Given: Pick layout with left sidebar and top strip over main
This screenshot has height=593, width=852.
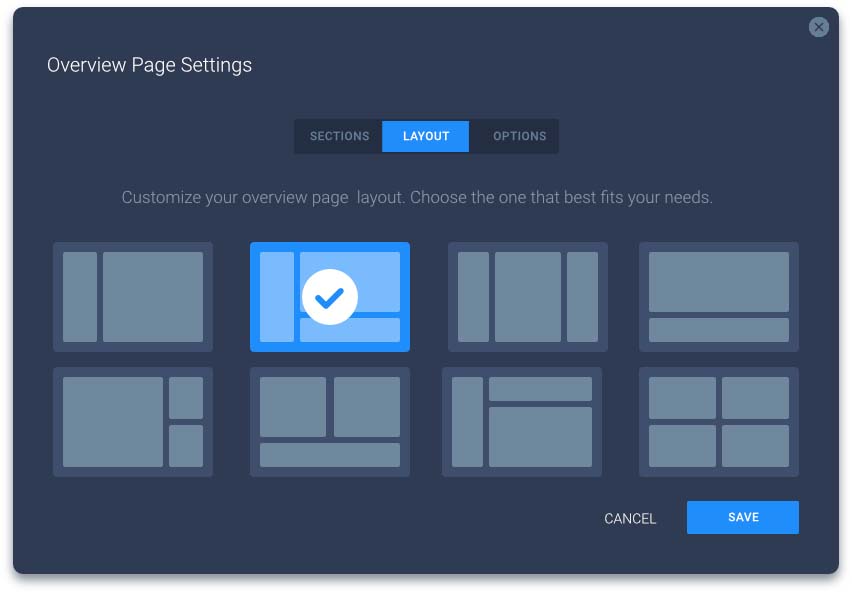Looking at the screenshot, I should click(522, 422).
